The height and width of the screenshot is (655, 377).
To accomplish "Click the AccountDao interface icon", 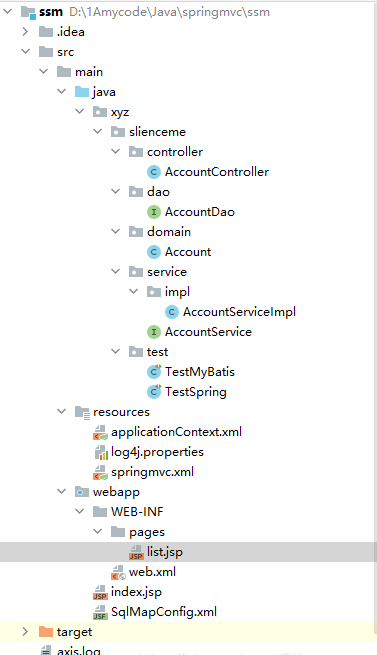I will (x=154, y=212).
